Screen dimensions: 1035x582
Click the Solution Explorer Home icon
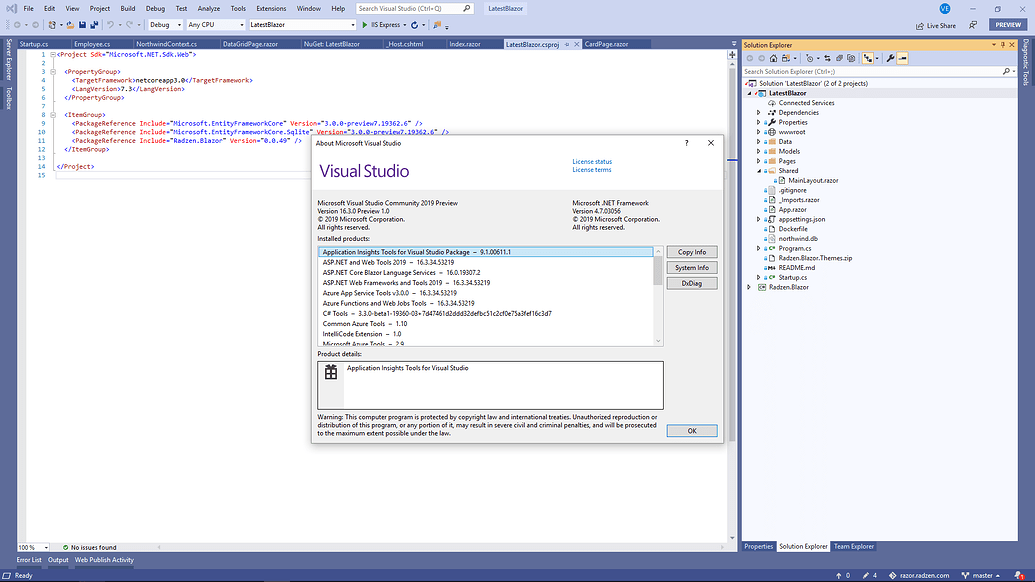[774, 58]
